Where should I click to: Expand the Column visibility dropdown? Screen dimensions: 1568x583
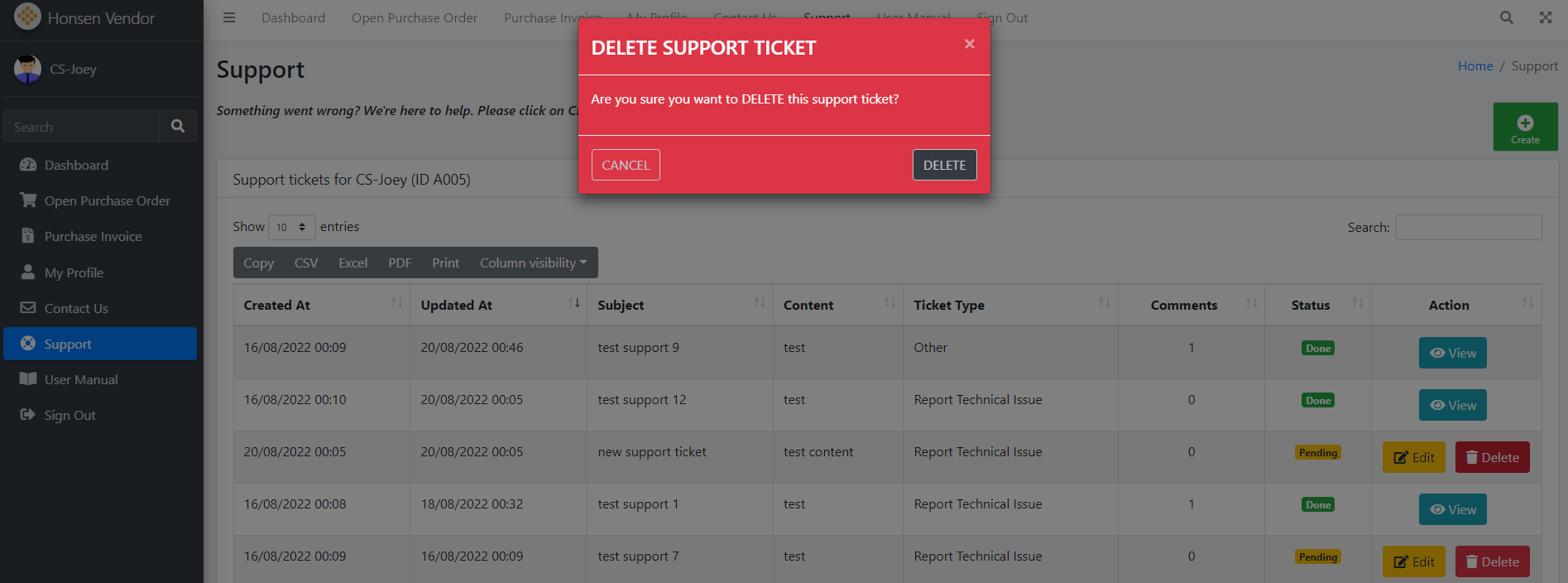point(533,263)
